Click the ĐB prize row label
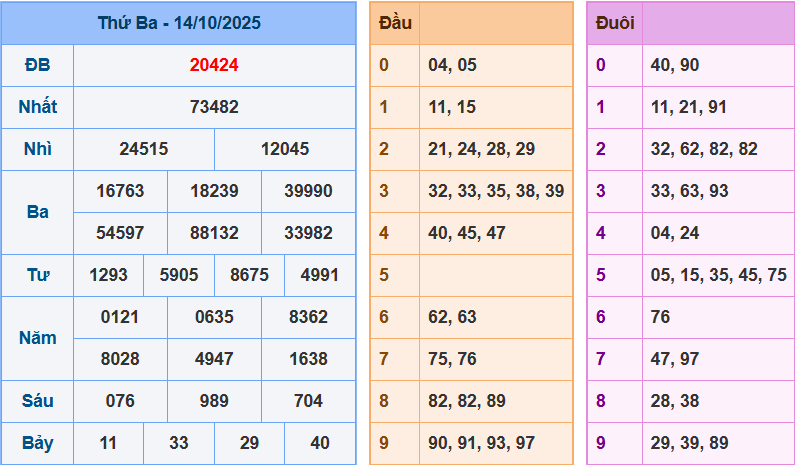Image resolution: width=795 pixels, height=465 pixels. click(37, 65)
